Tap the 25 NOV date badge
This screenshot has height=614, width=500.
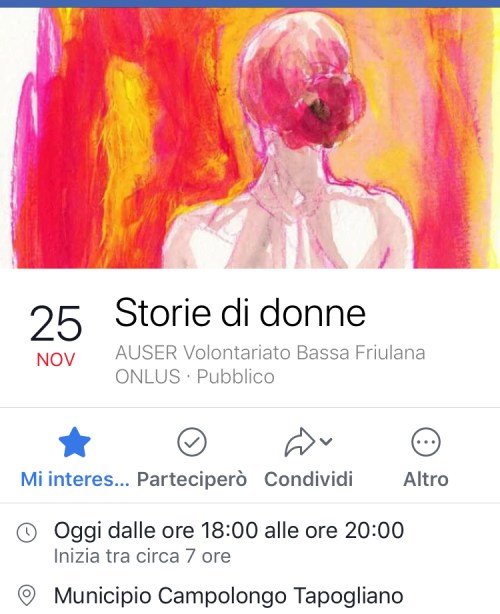(56, 335)
